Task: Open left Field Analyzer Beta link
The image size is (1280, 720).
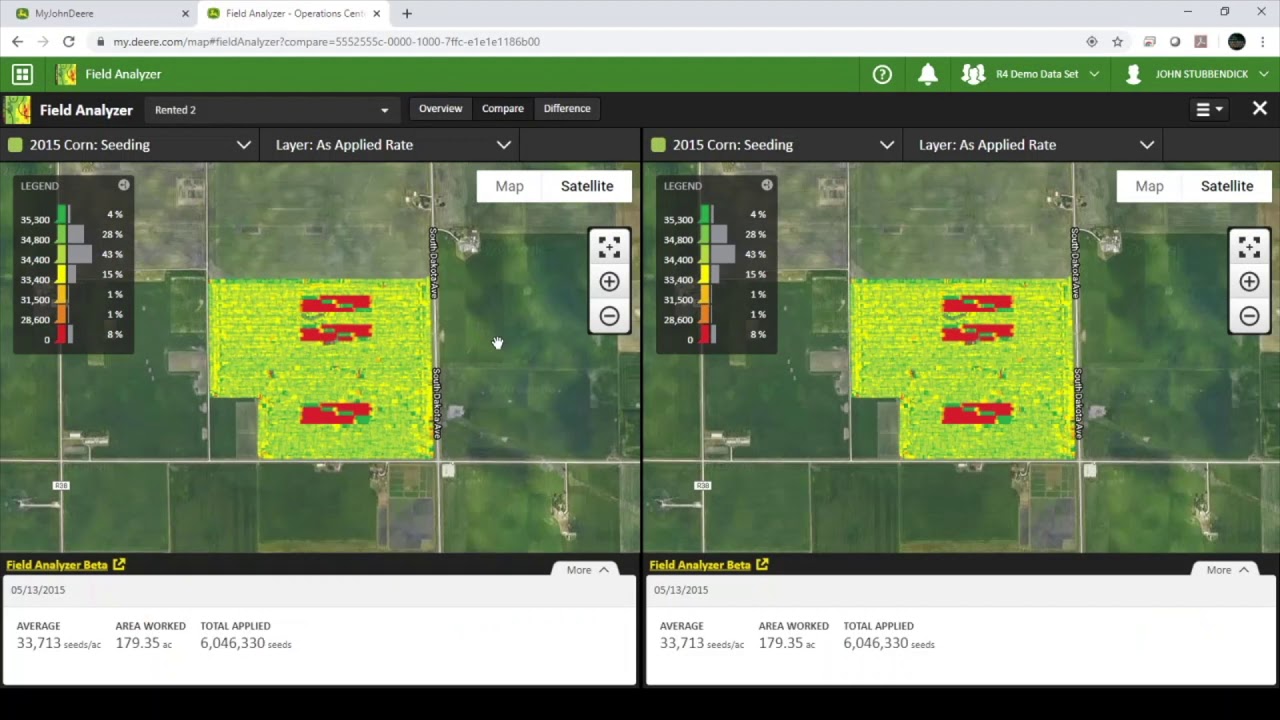Action: click(x=57, y=565)
